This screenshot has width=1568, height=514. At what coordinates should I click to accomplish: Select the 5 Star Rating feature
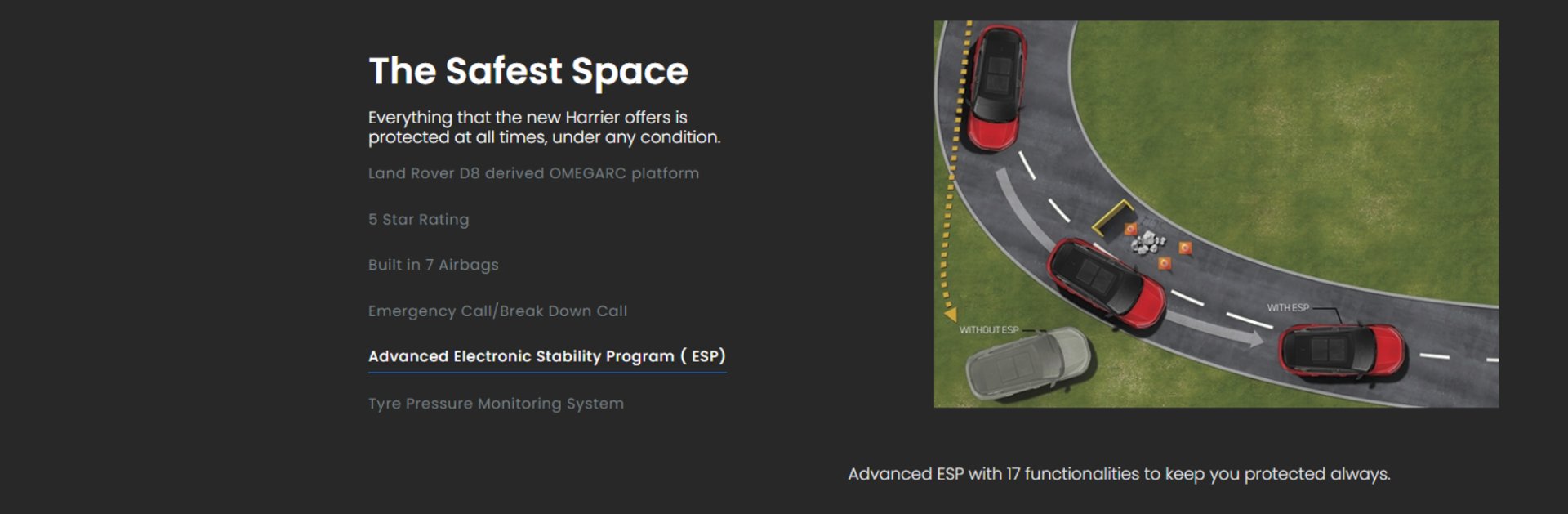pyautogui.click(x=418, y=219)
